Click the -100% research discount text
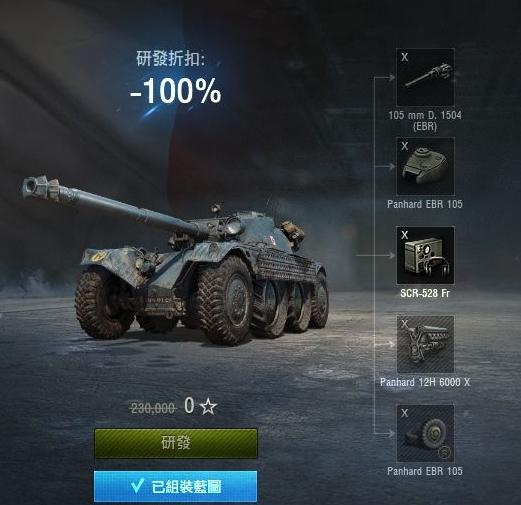The height and width of the screenshot is (505, 521). click(x=176, y=91)
